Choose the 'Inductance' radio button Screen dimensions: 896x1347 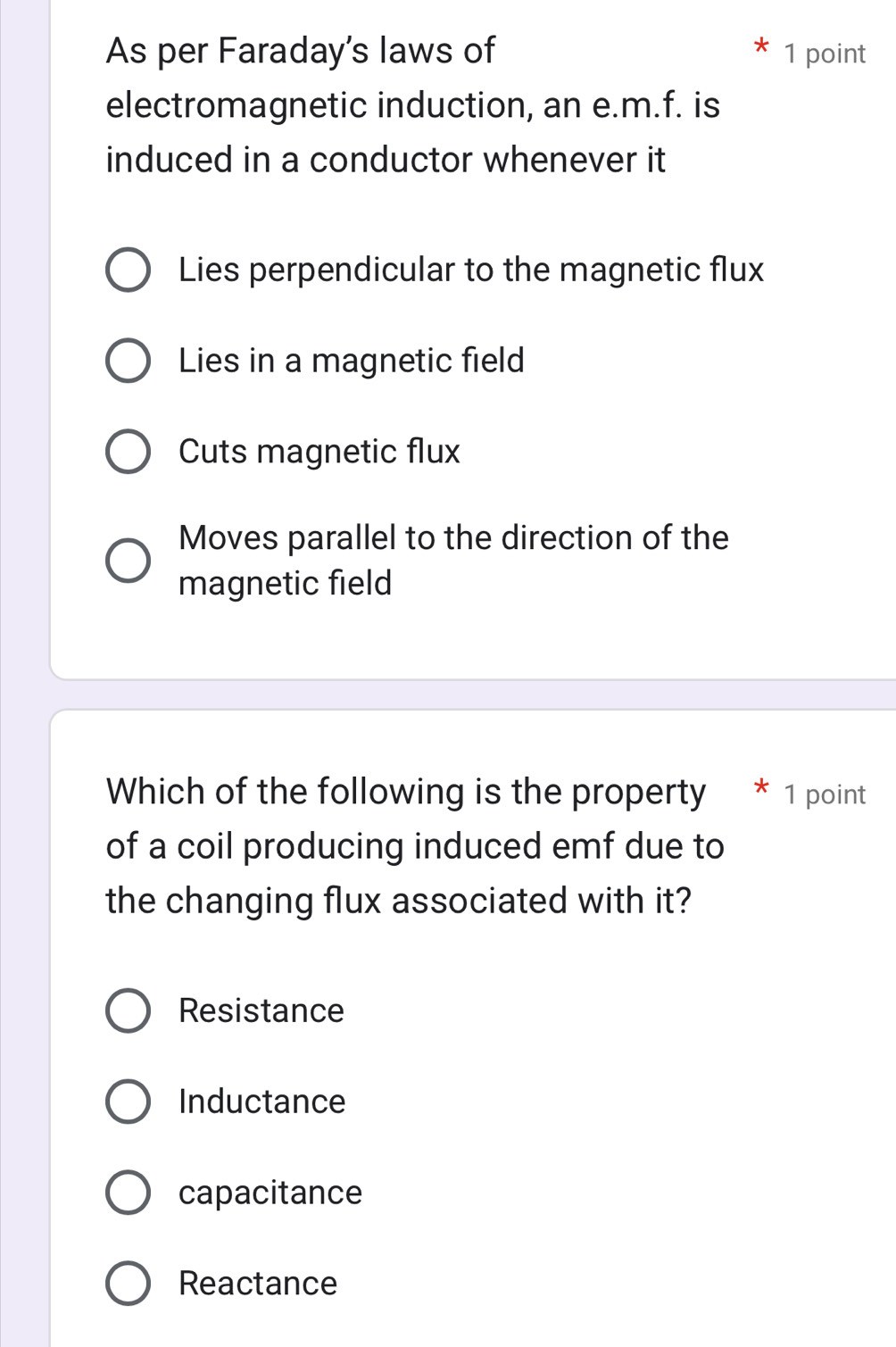pos(128,1102)
